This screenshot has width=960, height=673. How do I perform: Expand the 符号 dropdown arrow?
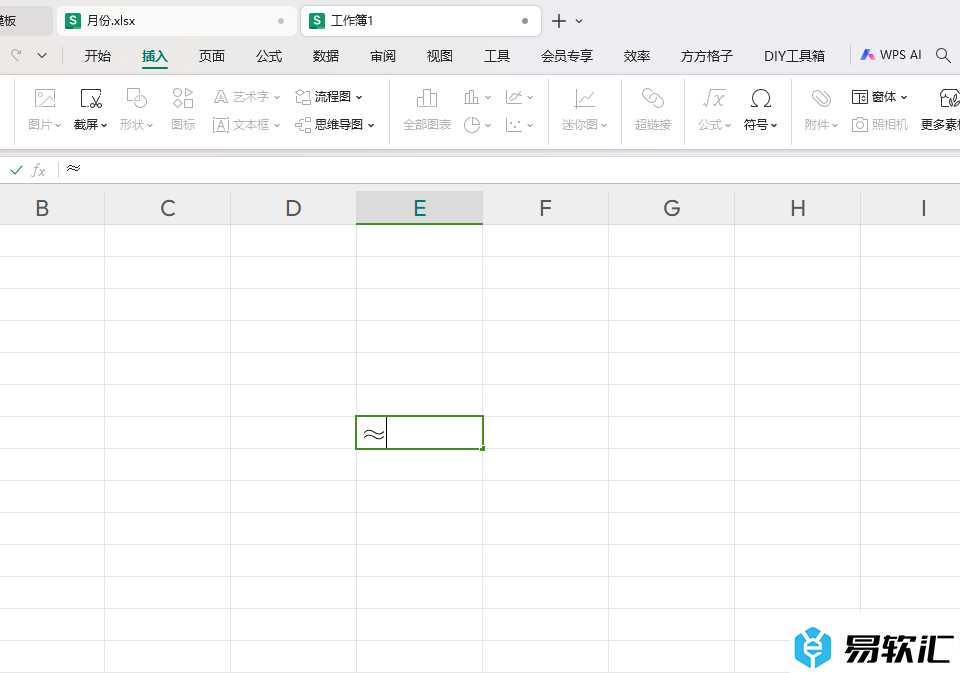774,126
